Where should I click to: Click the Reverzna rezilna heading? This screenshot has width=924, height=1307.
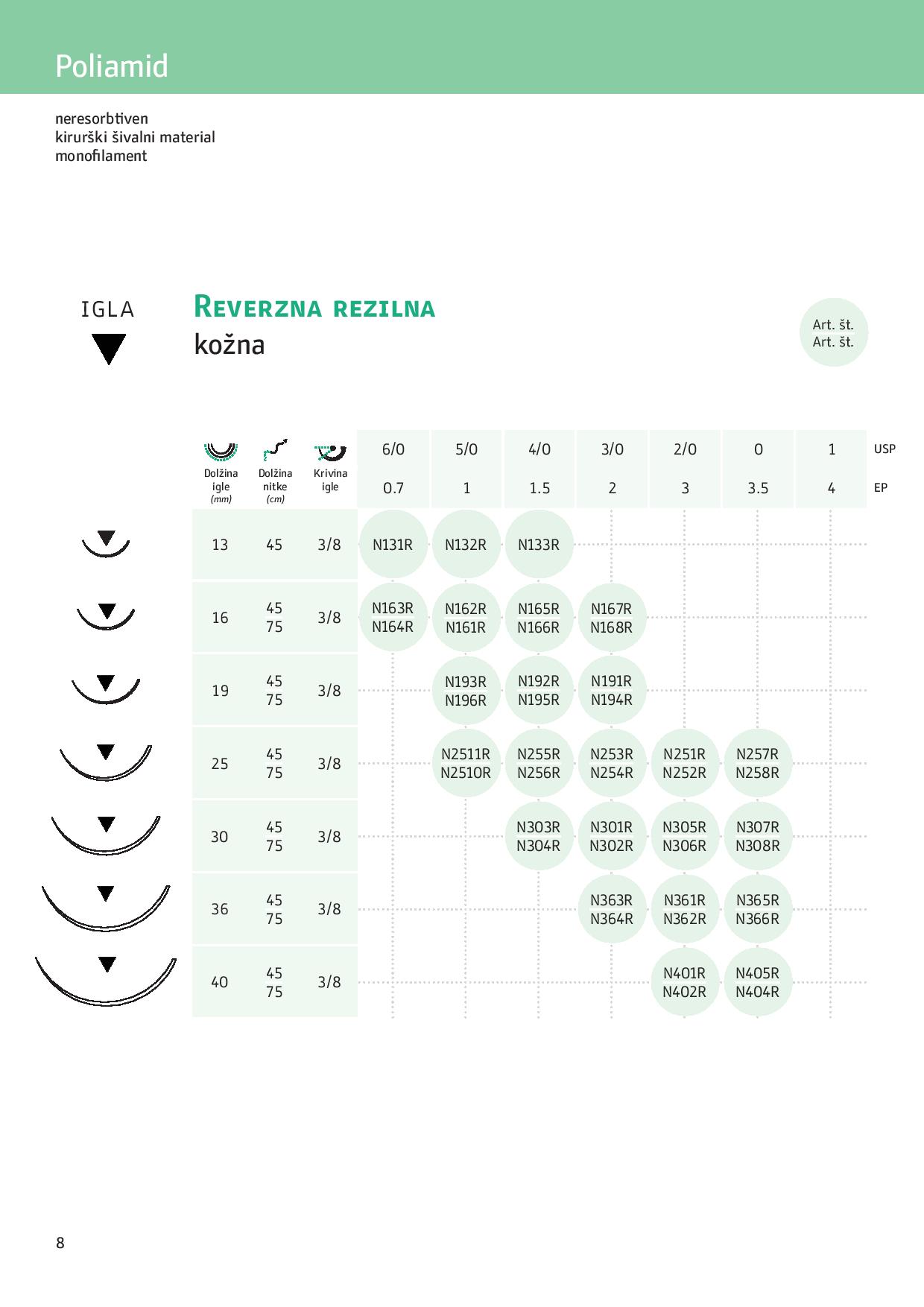pyautogui.click(x=314, y=307)
